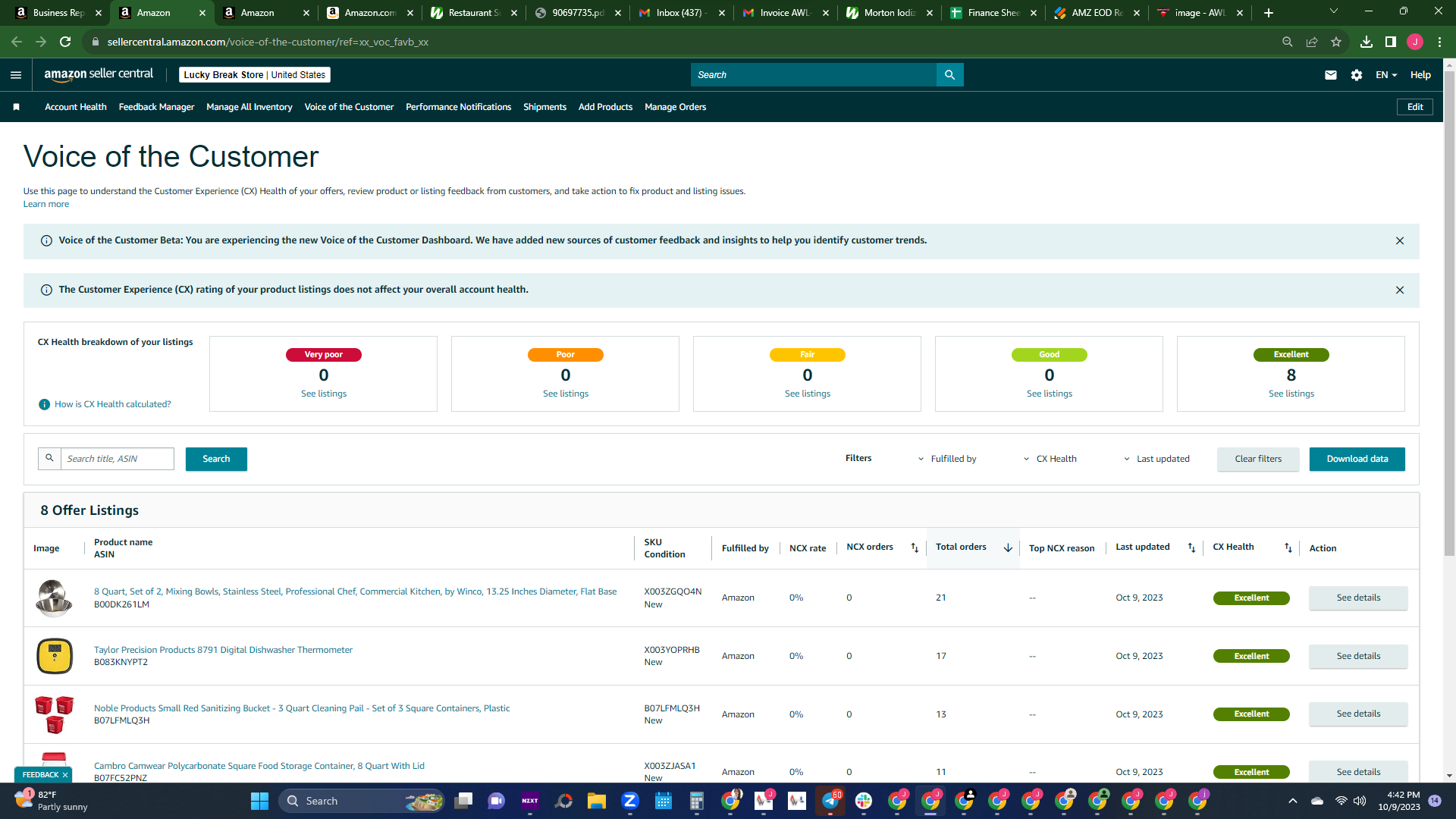Viewport: 1456px width, 819px height.
Task: Click the browser address bar URL
Action: tap(268, 42)
